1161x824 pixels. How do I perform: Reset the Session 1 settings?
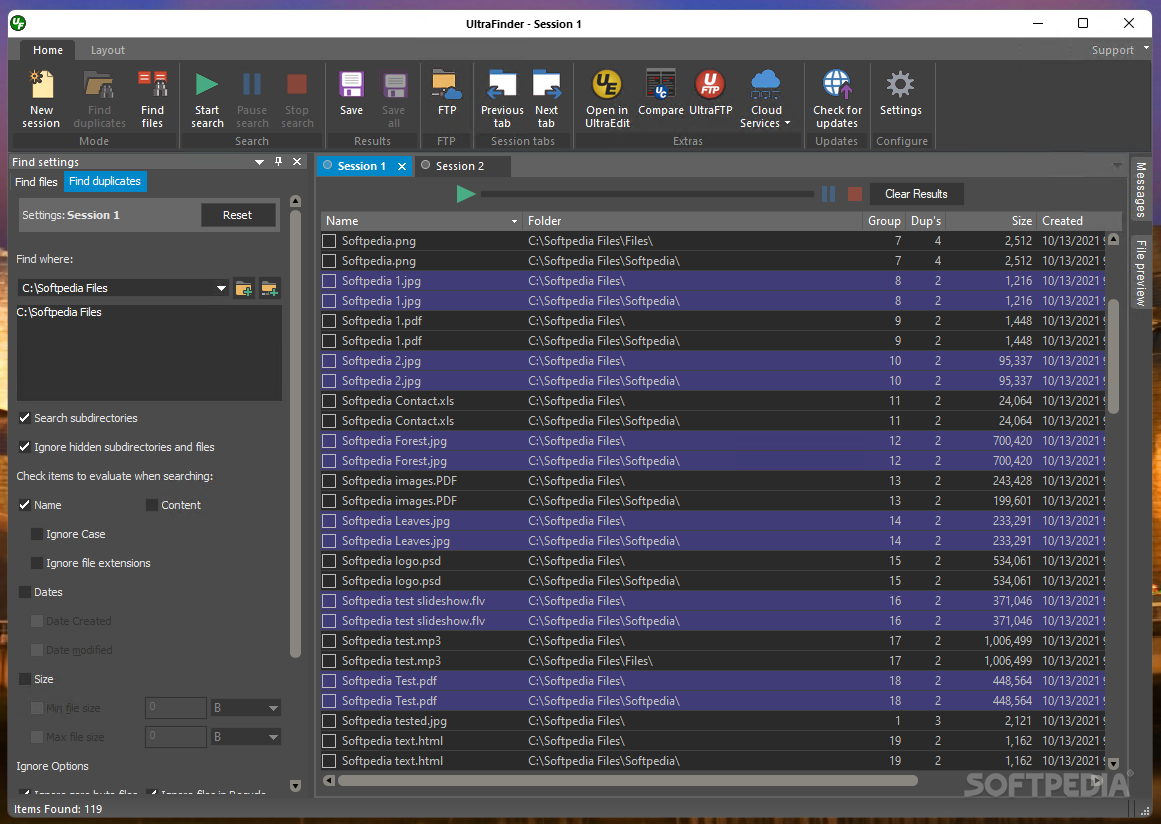click(x=238, y=215)
